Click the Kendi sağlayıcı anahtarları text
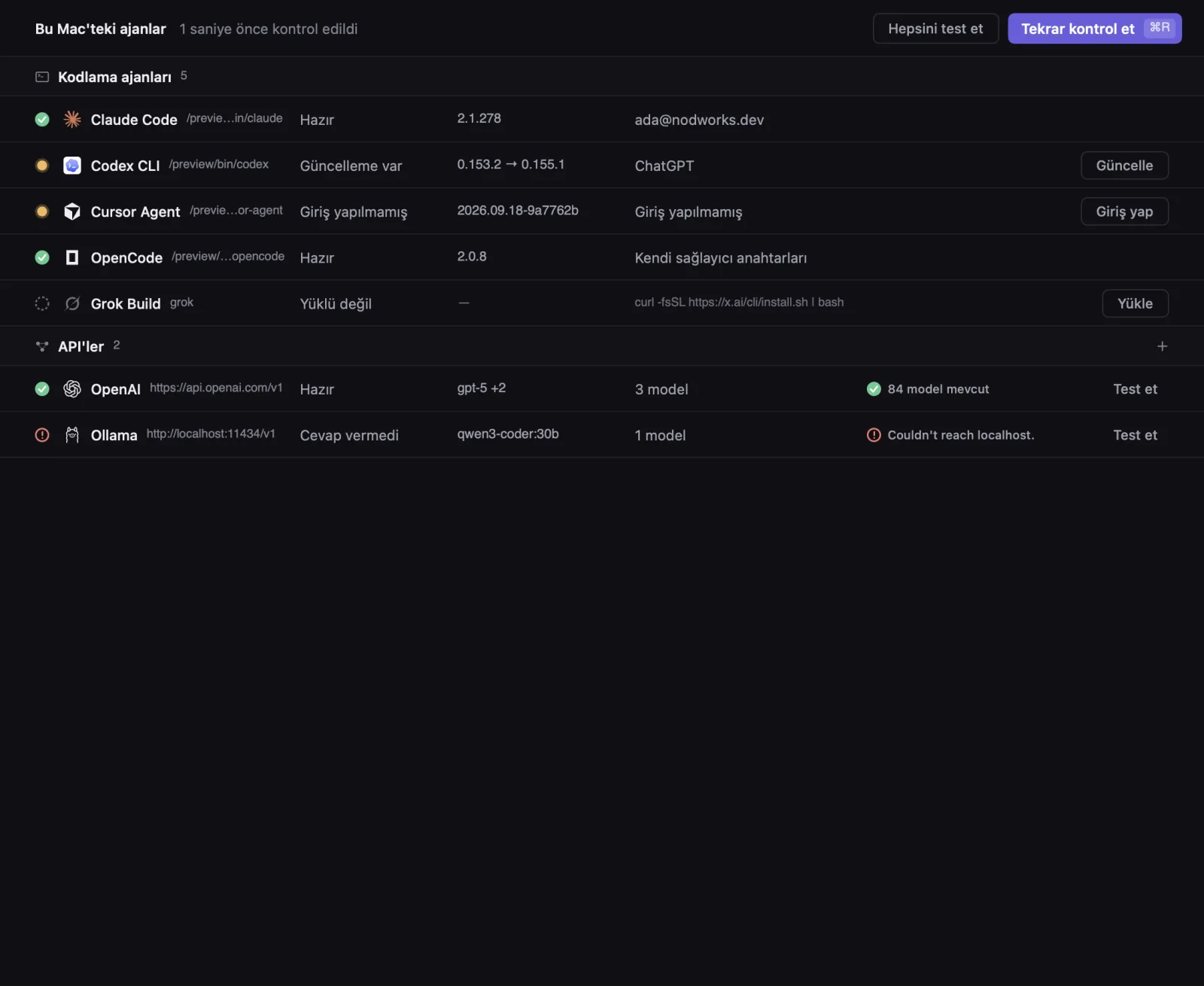The width and height of the screenshot is (1204, 986). [x=720, y=257]
